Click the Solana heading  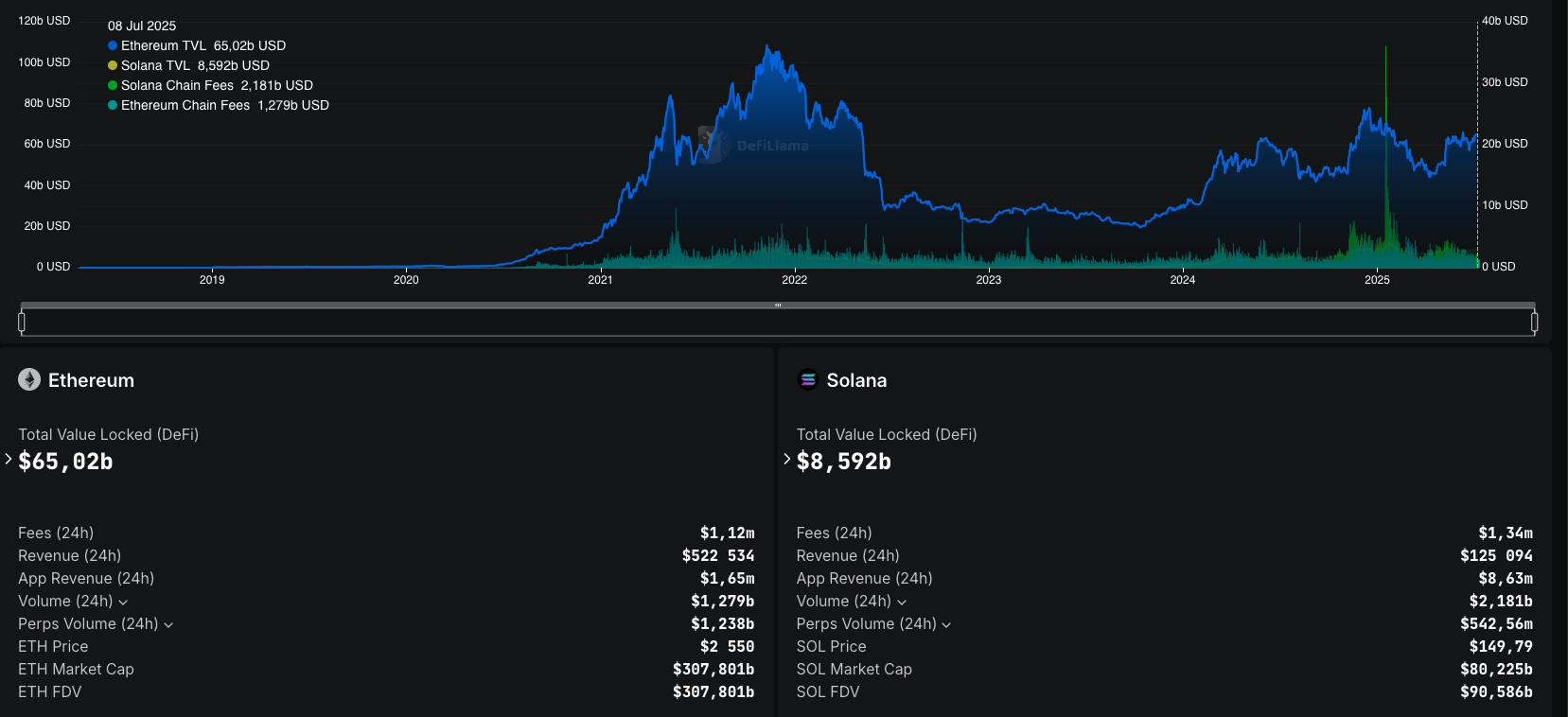[856, 380]
